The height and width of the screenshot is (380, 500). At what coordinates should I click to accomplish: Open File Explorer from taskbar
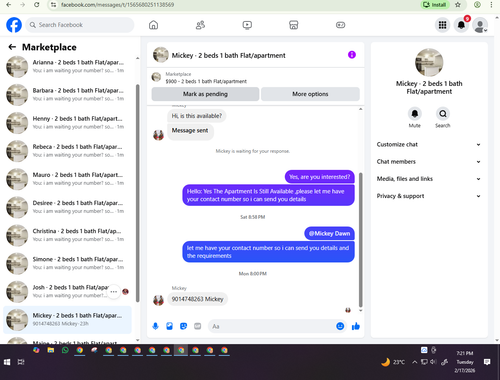click(51, 350)
